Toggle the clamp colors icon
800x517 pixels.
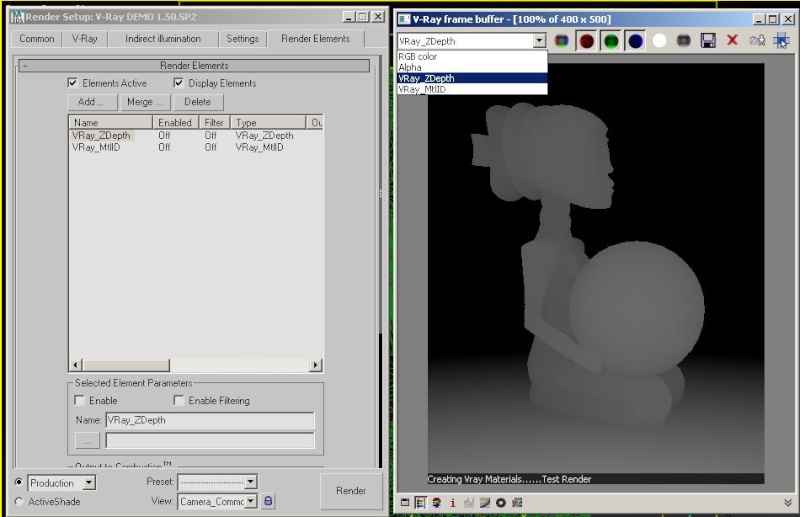(437, 503)
